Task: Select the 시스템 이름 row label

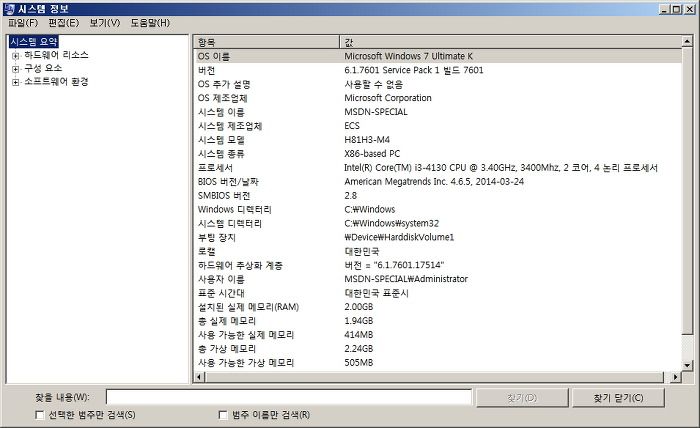Action: pyautogui.click(x=221, y=112)
